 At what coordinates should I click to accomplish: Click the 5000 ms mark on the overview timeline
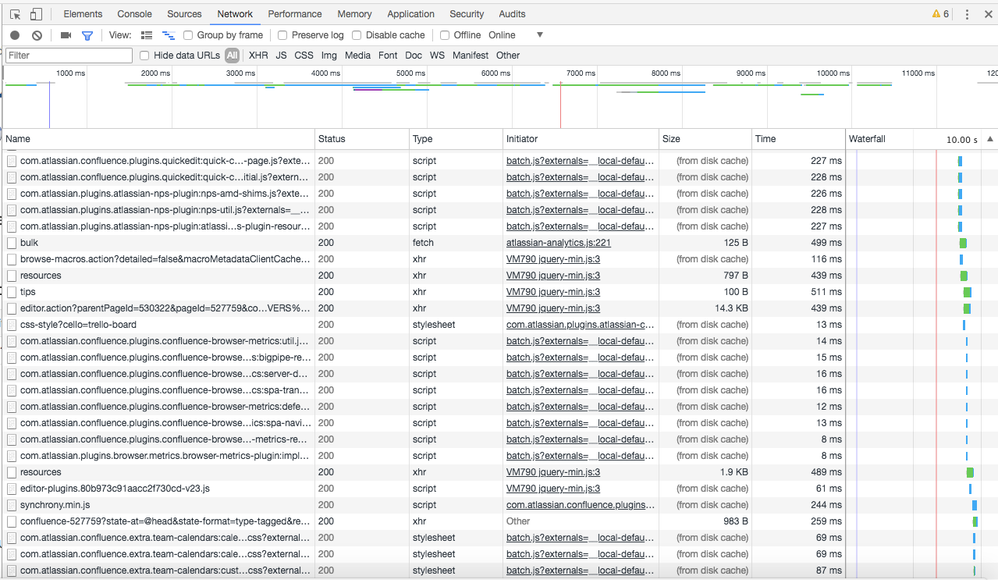(410, 73)
